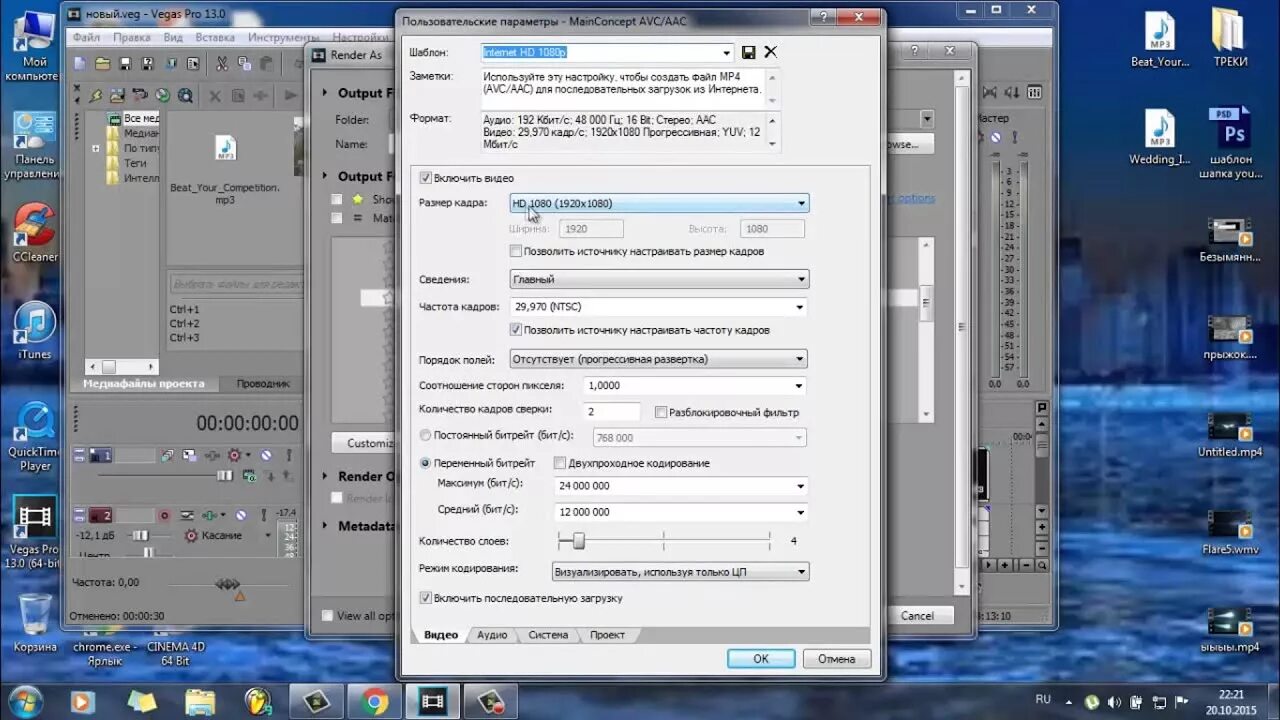Open the Сведения profile dropdown

pyautogui.click(x=660, y=279)
